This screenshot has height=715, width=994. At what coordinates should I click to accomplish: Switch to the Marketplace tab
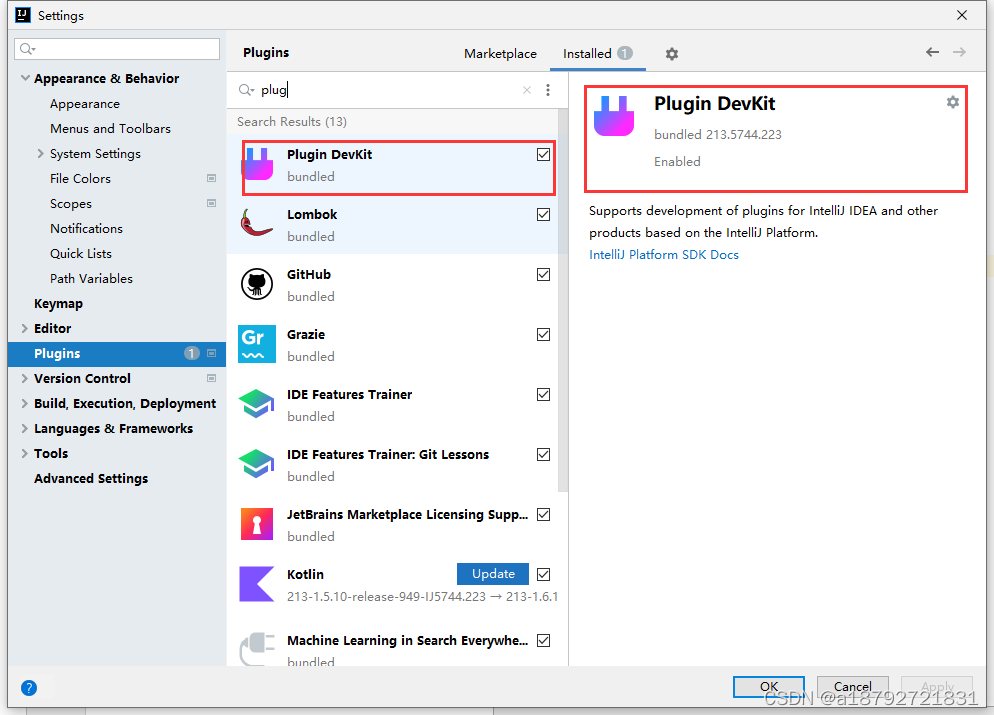click(x=500, y=54)
